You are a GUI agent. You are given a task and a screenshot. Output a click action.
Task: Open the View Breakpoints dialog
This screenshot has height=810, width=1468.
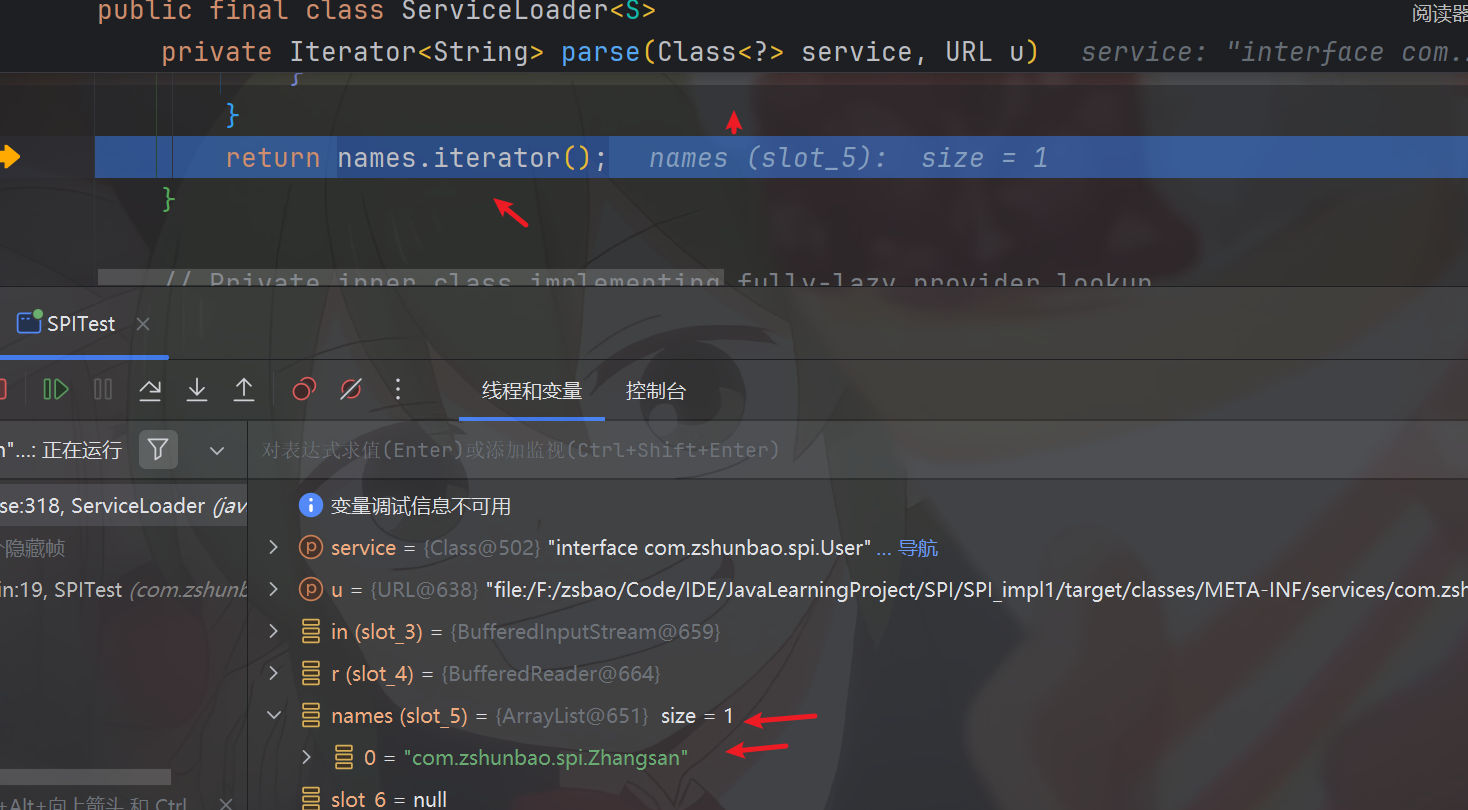coord(304,390)
